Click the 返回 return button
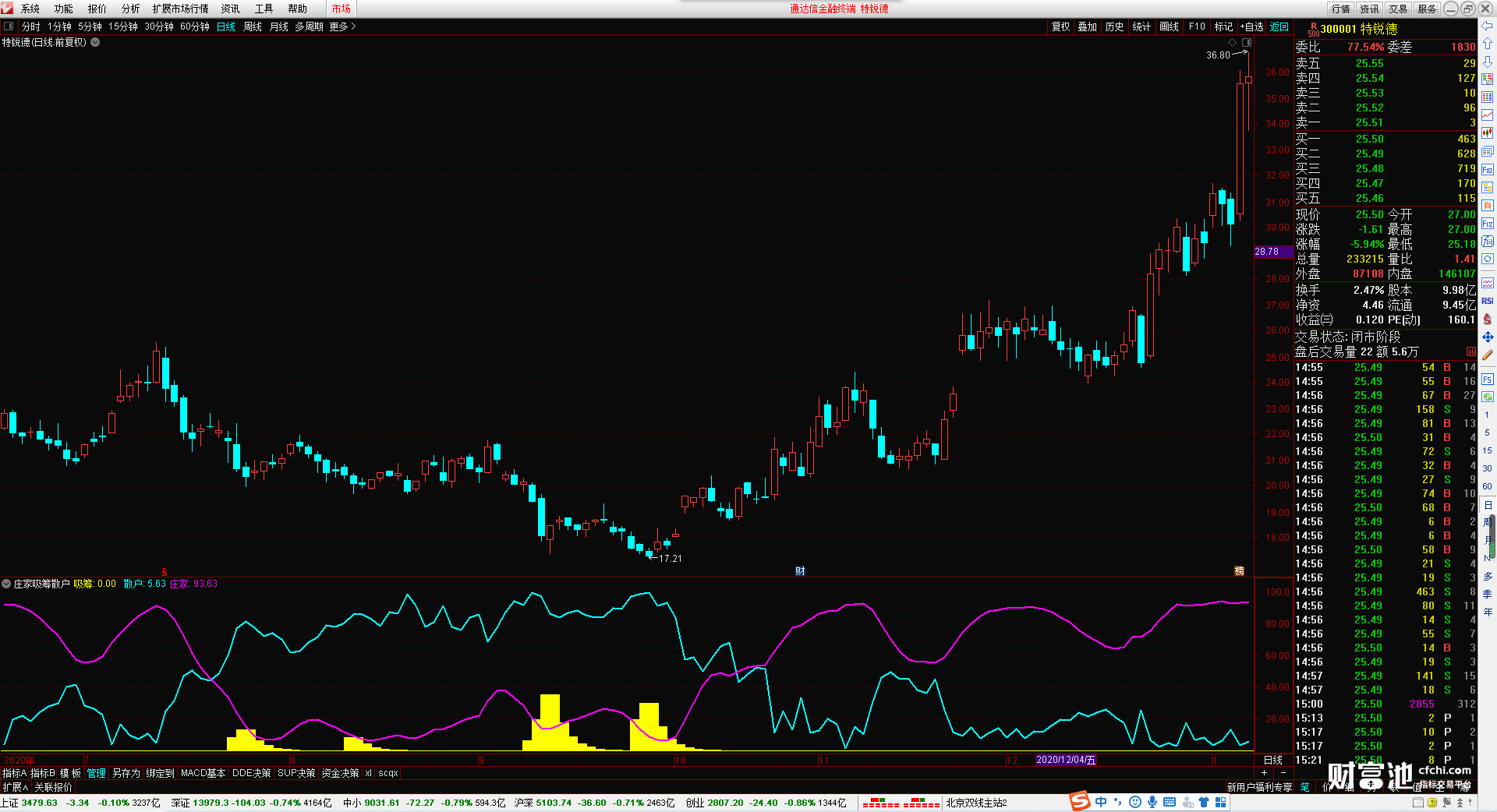The width and height of the screenshot is (1497, 812). click(1279, 26)
